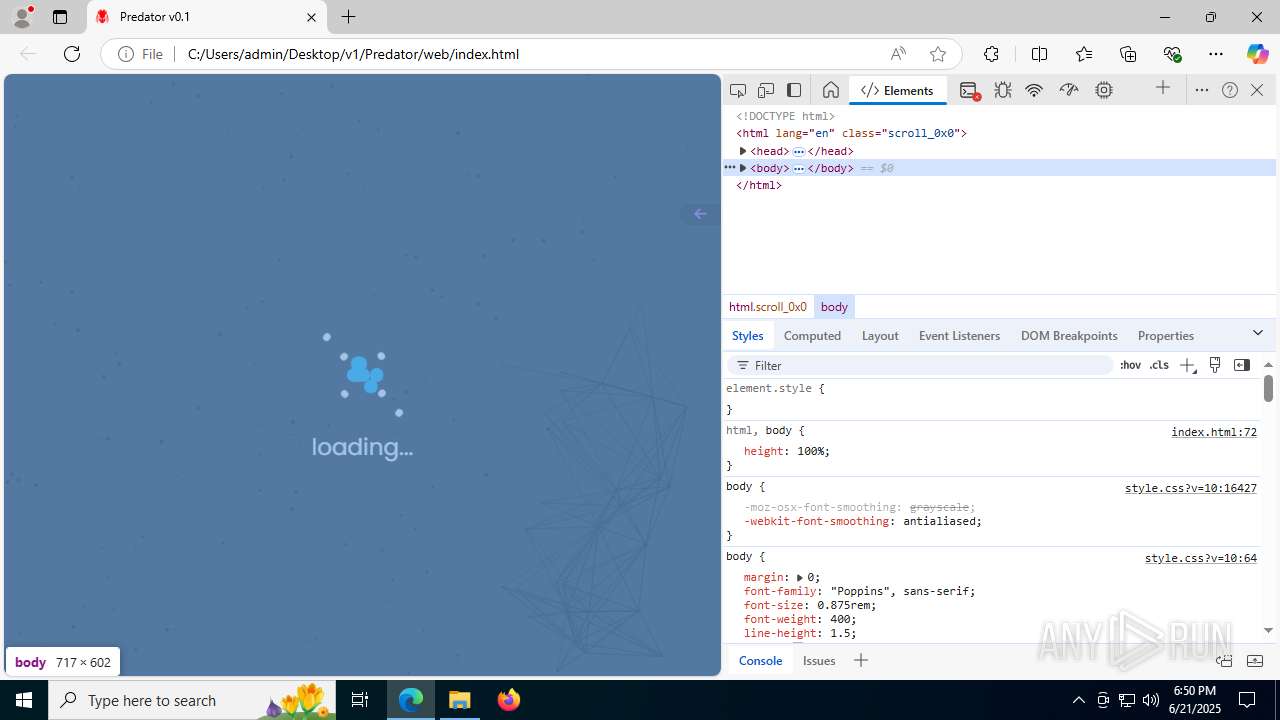Select the html lang="en" element line

click(851, 133)
